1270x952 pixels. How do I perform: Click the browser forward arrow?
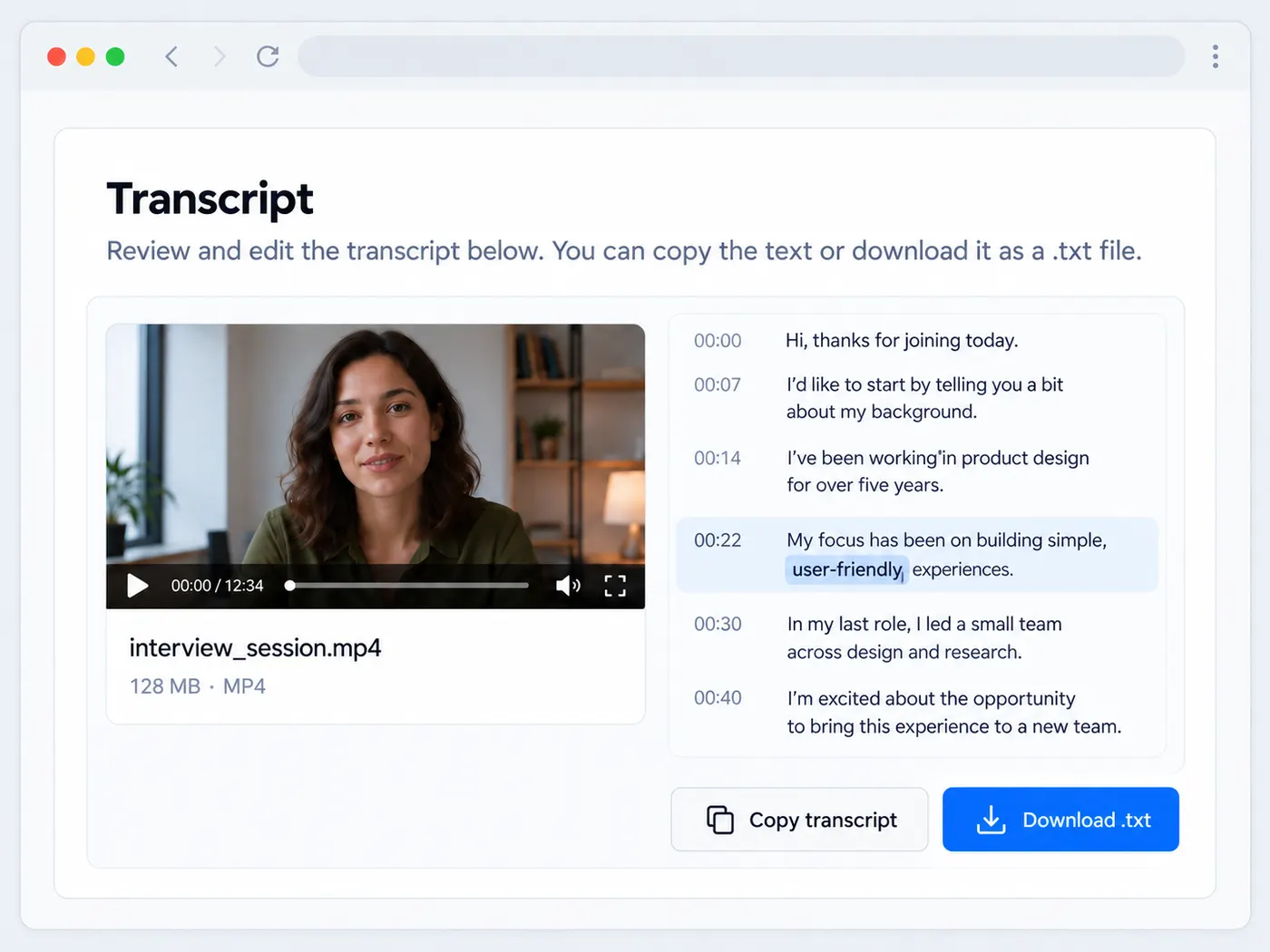pyautogui.click(x=219, y=56)
